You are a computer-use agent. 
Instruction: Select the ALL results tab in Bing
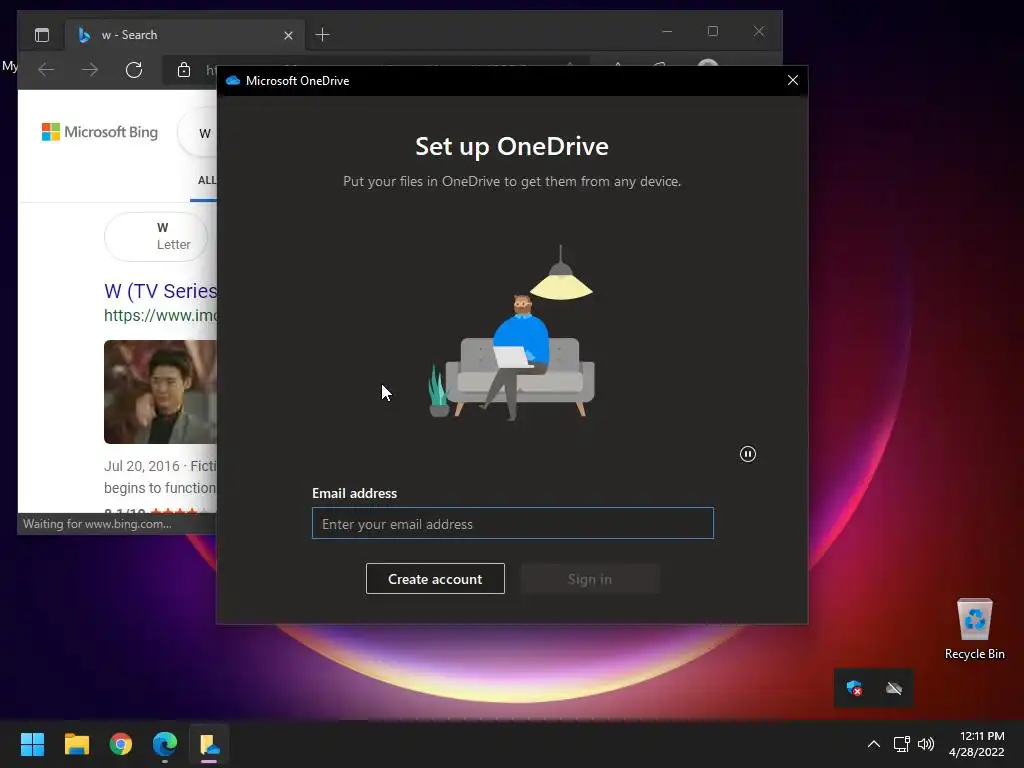[206, 180]
